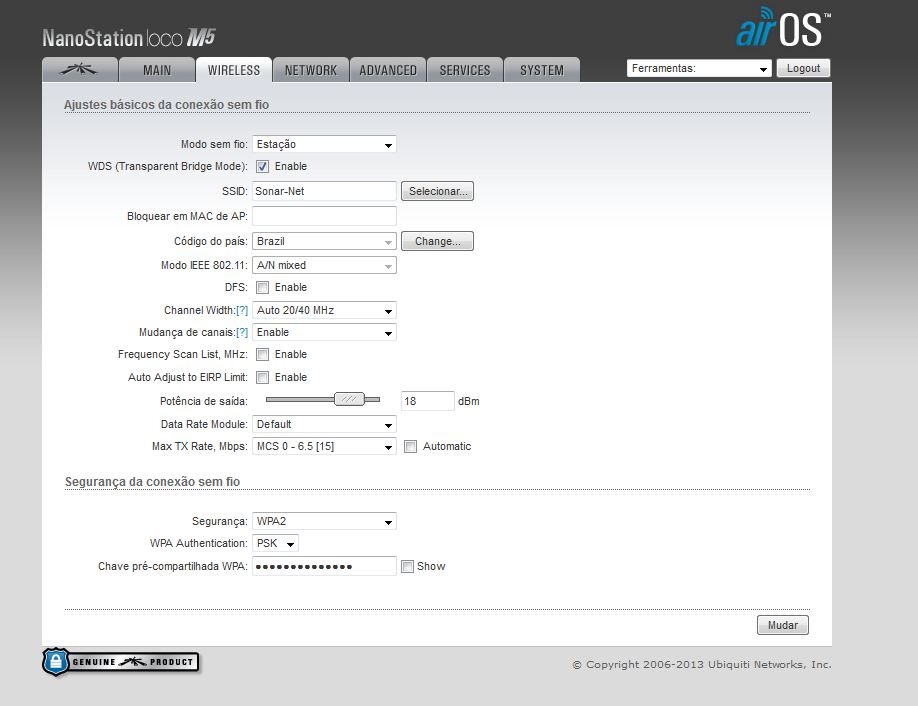Click the Change... button
Screen dimensions: 918x706
(437, 241)
